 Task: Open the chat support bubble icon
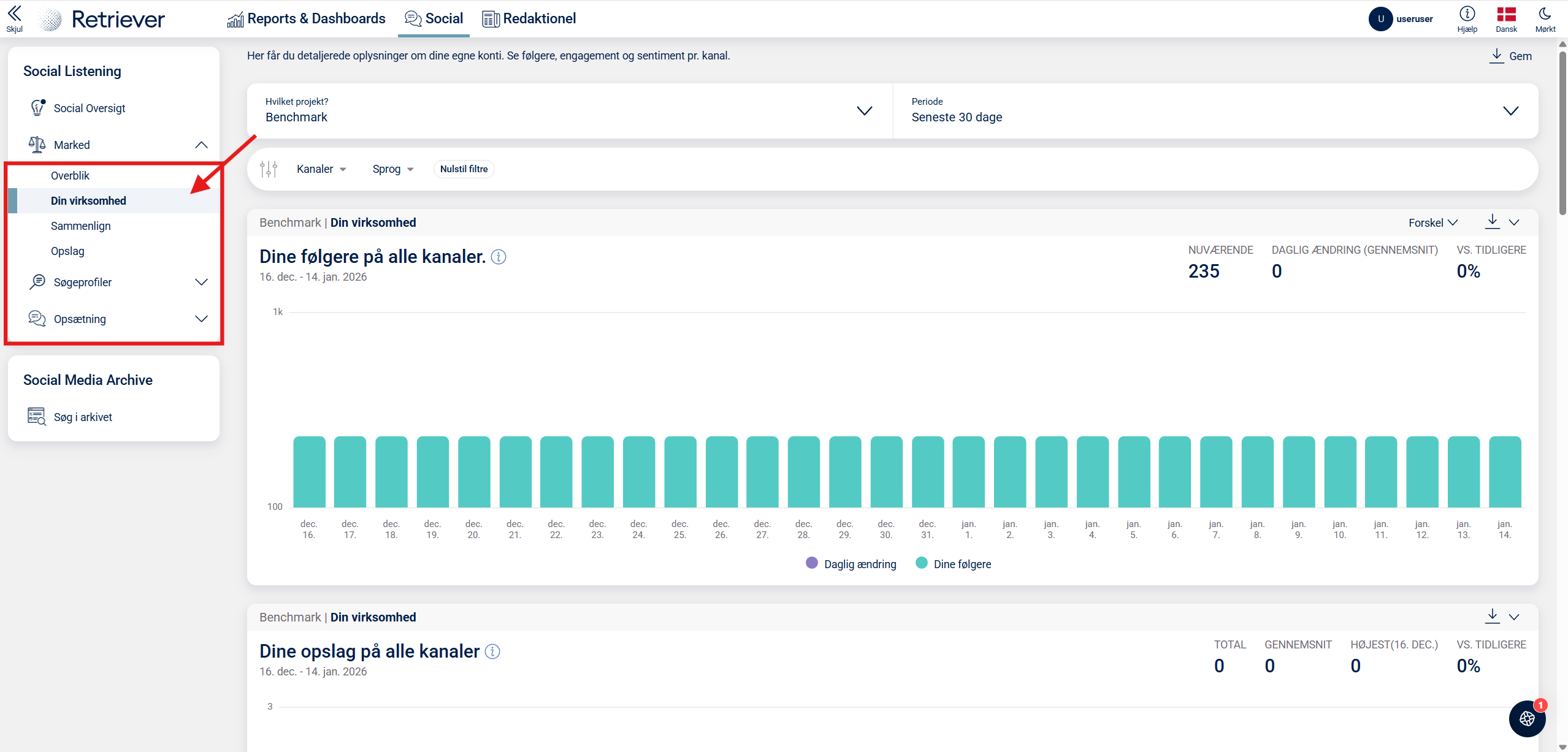(x=1527, y=718)
